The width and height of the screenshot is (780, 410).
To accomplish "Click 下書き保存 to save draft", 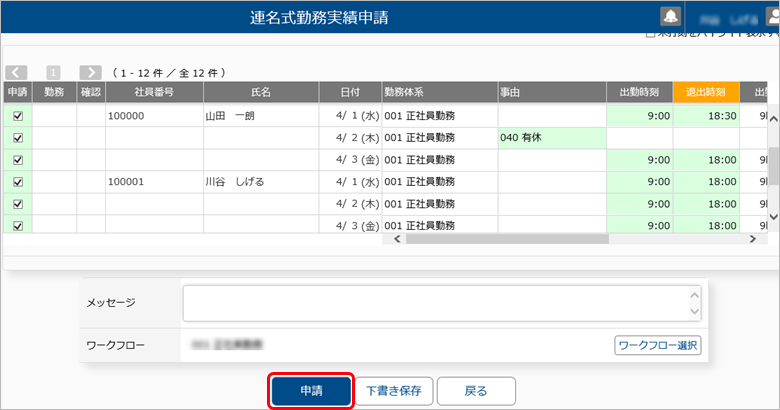I will 394,391.
